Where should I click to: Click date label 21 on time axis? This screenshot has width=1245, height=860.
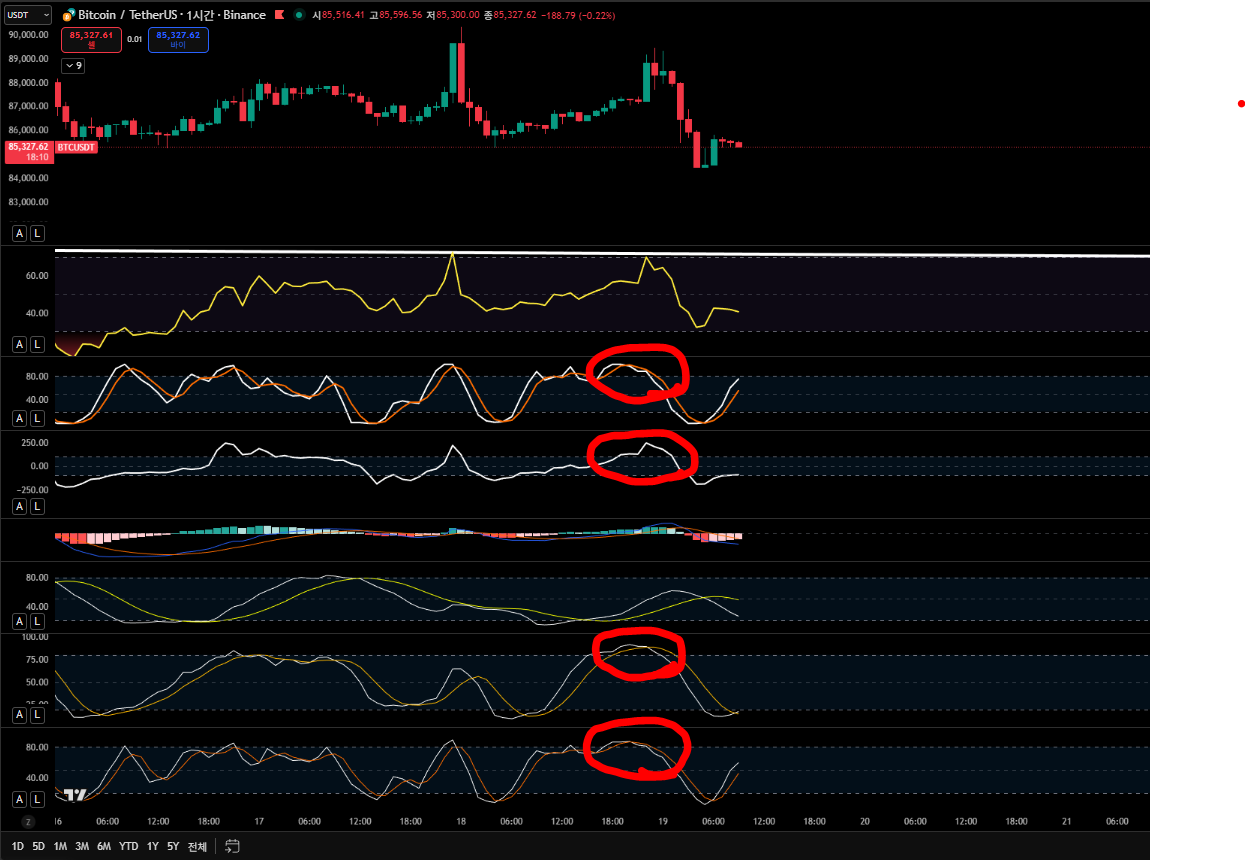tap(1067, 821)
